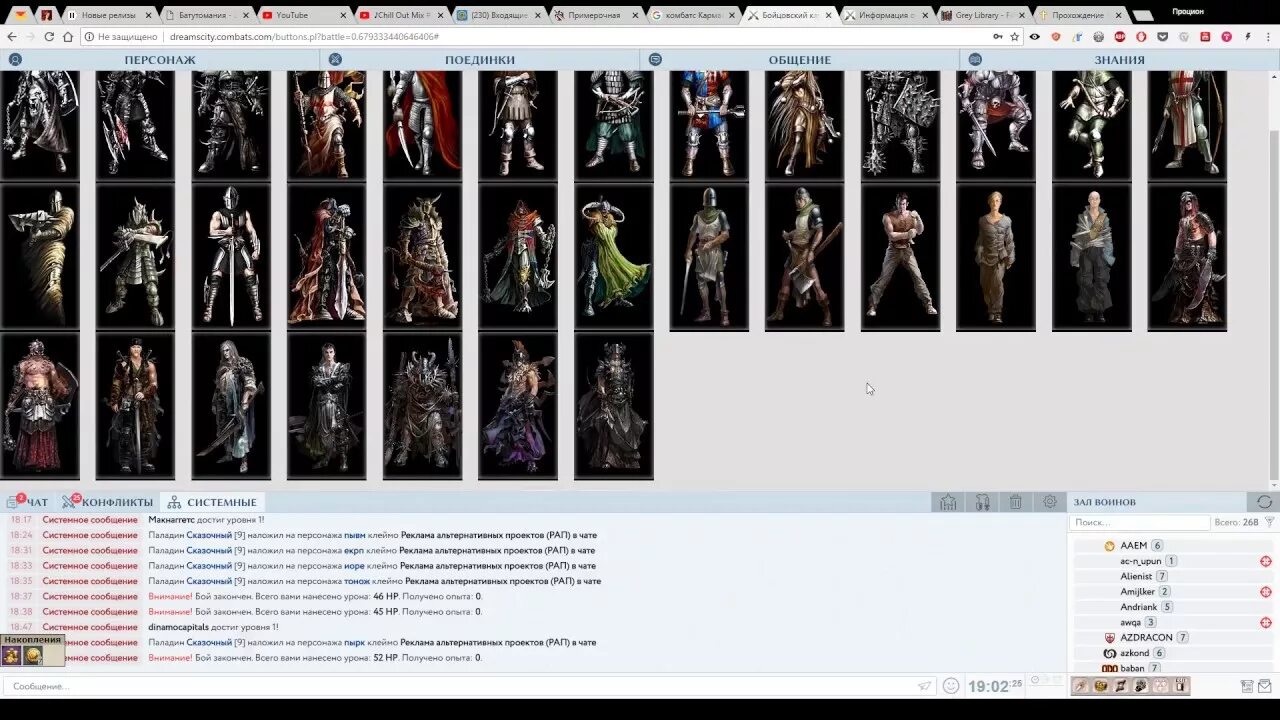Image resolution: width=1280 pixels, height=720 pixels.
Task: Switch to the ЧАТ tab
Action: [x=28, y=502]
